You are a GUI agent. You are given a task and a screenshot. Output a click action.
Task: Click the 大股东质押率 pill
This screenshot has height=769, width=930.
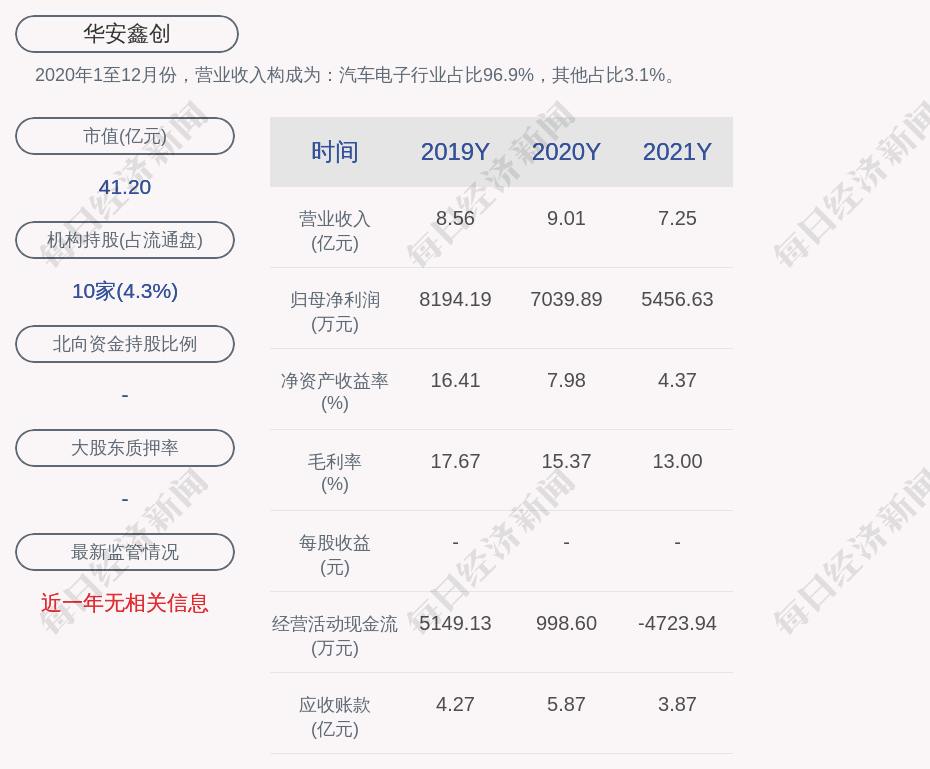tap(125, 448)
